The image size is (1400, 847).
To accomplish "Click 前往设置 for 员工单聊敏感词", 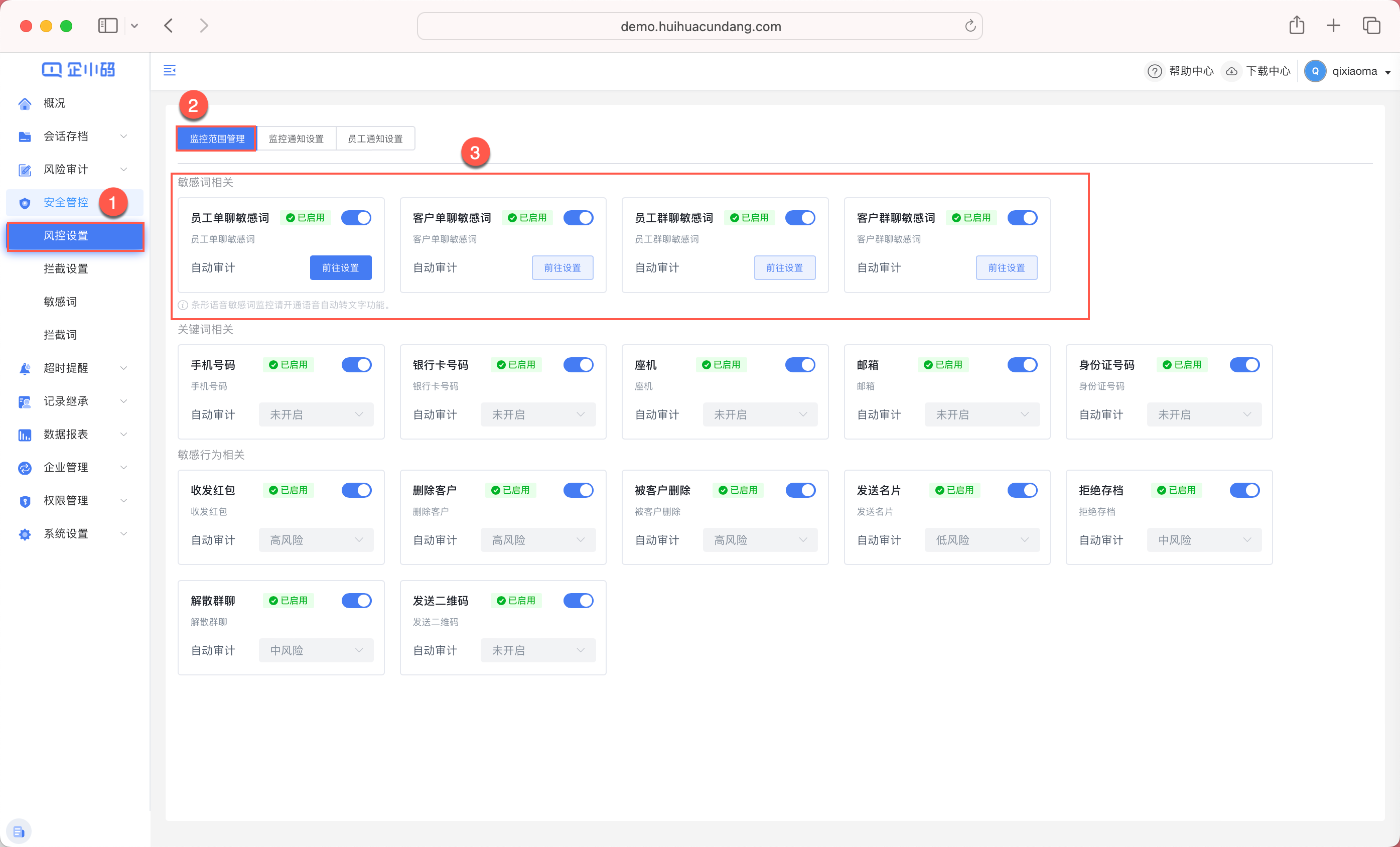I will click(x=340, y=267).
